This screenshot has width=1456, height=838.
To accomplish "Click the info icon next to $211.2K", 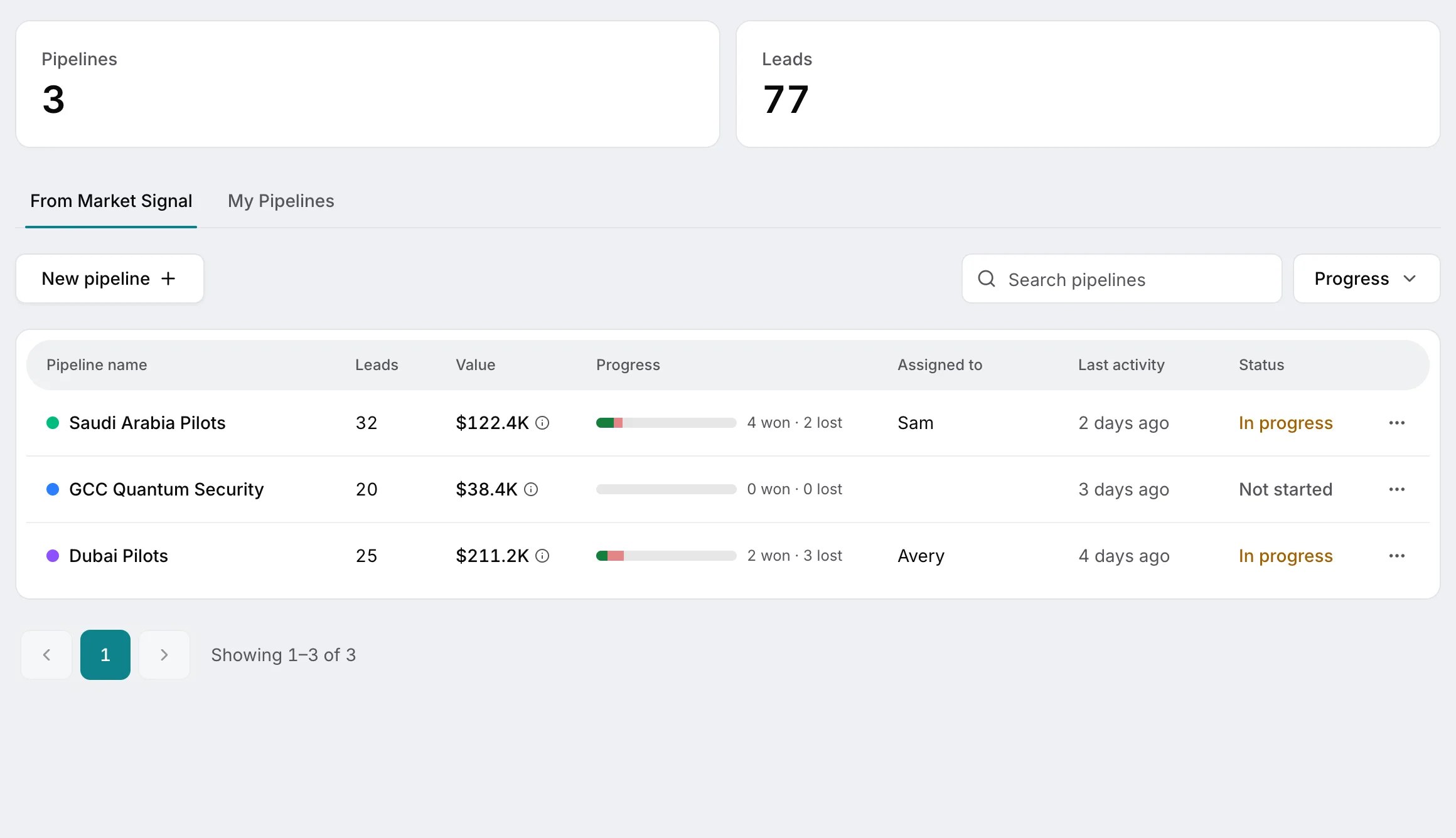I will [542, 556].
